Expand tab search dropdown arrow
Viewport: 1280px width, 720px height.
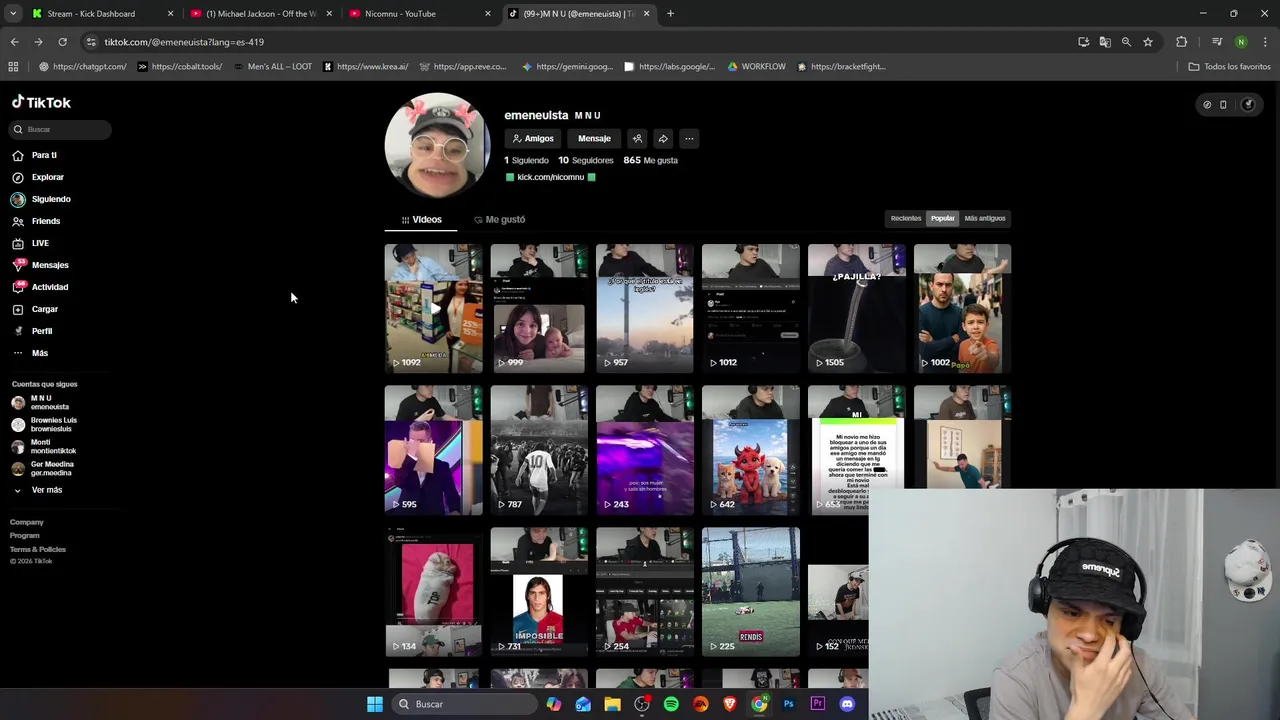pos(13,14)
